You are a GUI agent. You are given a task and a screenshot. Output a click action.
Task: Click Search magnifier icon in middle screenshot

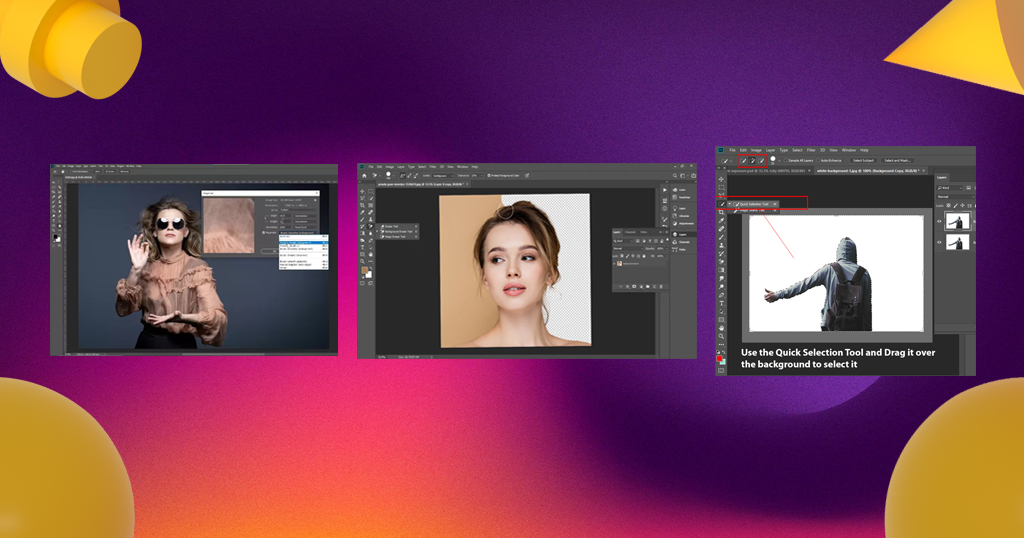(675, 176)
